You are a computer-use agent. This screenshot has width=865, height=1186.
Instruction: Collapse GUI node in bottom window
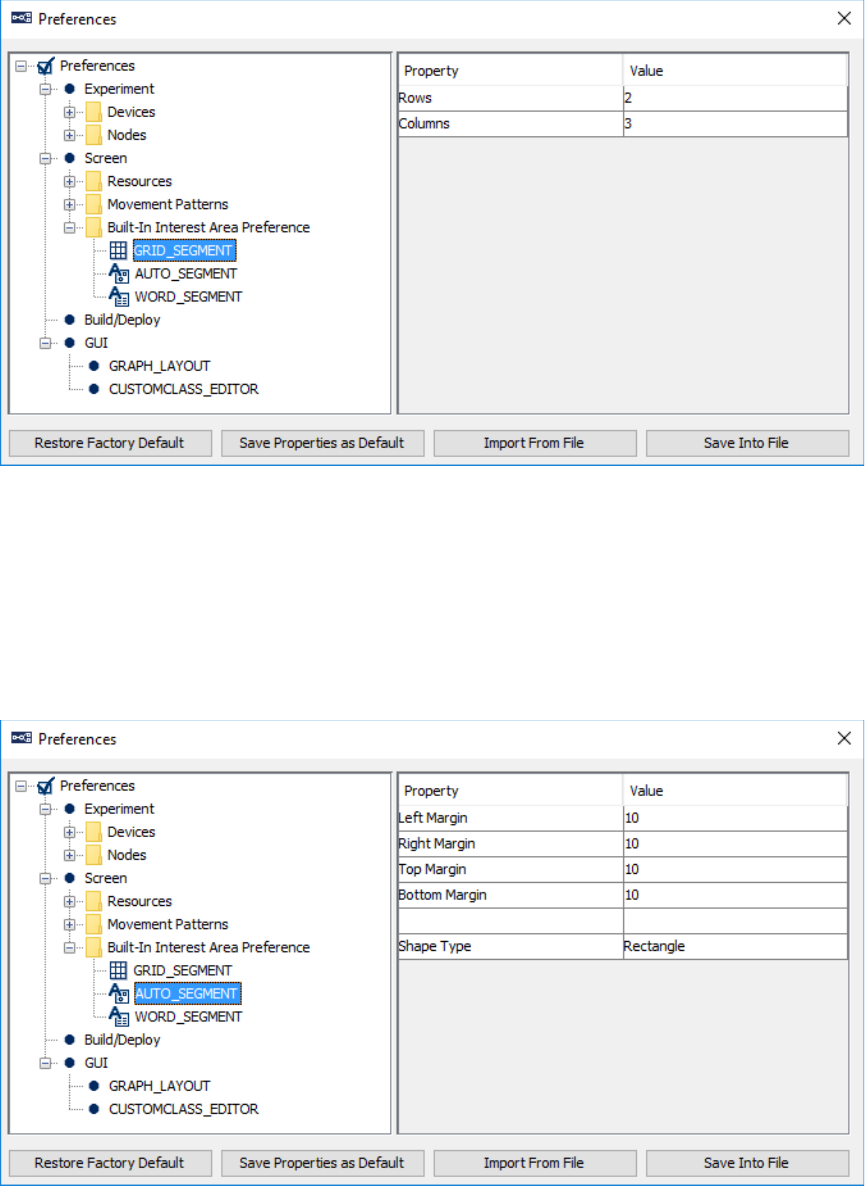pyautogui.click(x=45, y=1063)
